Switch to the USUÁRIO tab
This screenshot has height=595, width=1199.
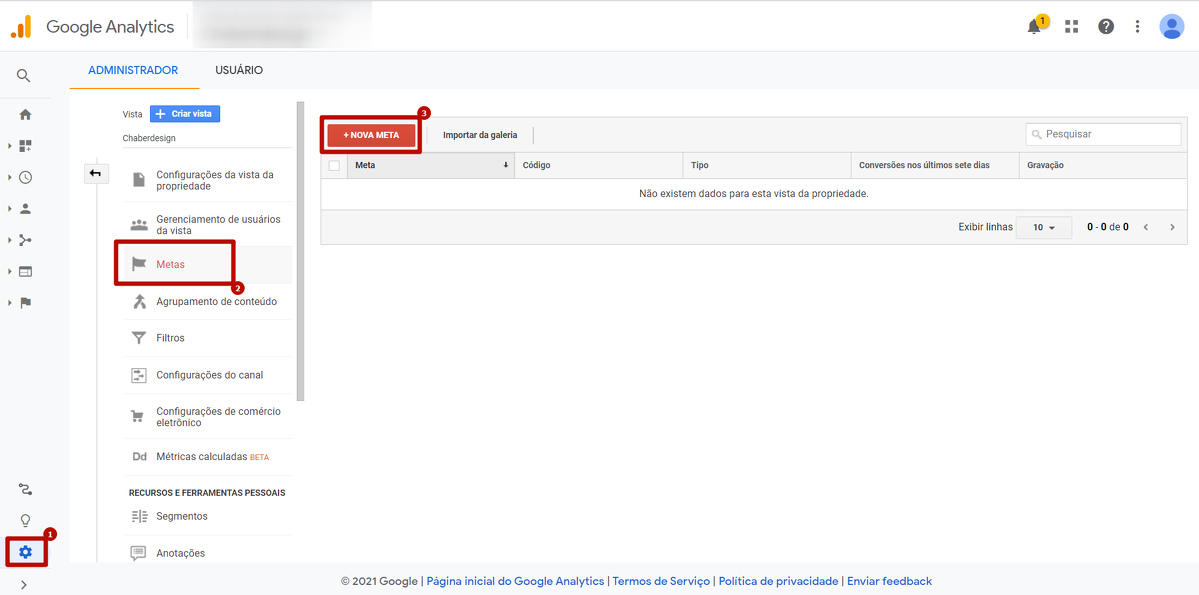[239, 70]
